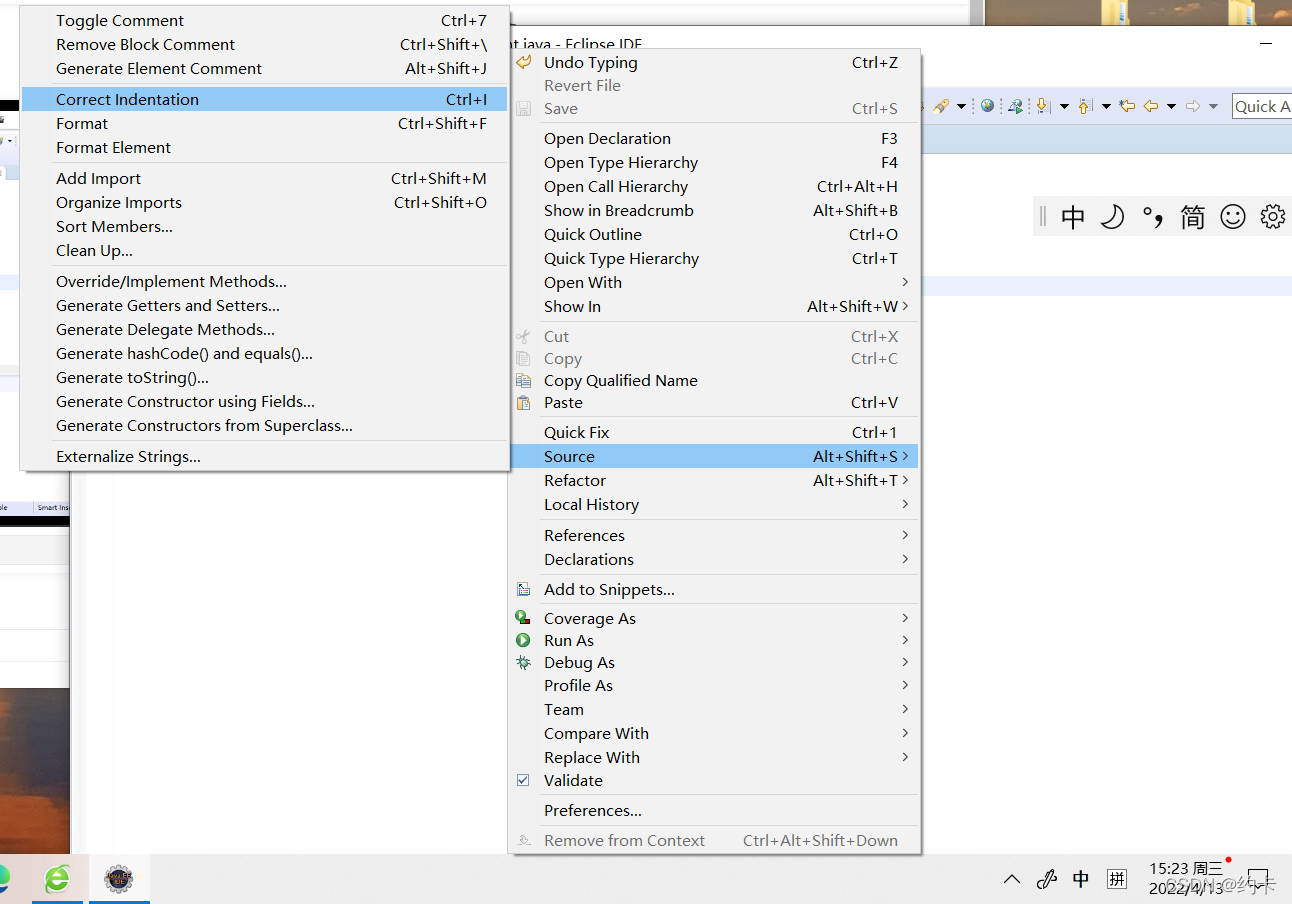Image resolution: width=1292 pixels, height=904 pixels.
Task: Expand the Local History submenu
Action: (x=713, y=505)
